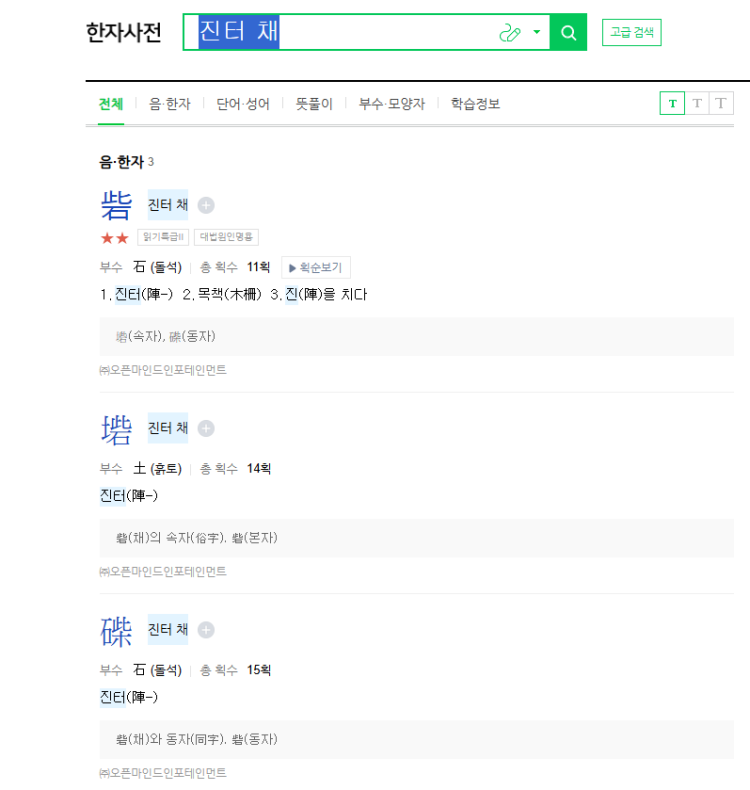Expand the input method dropdown arrow

[x=536, y=32]
